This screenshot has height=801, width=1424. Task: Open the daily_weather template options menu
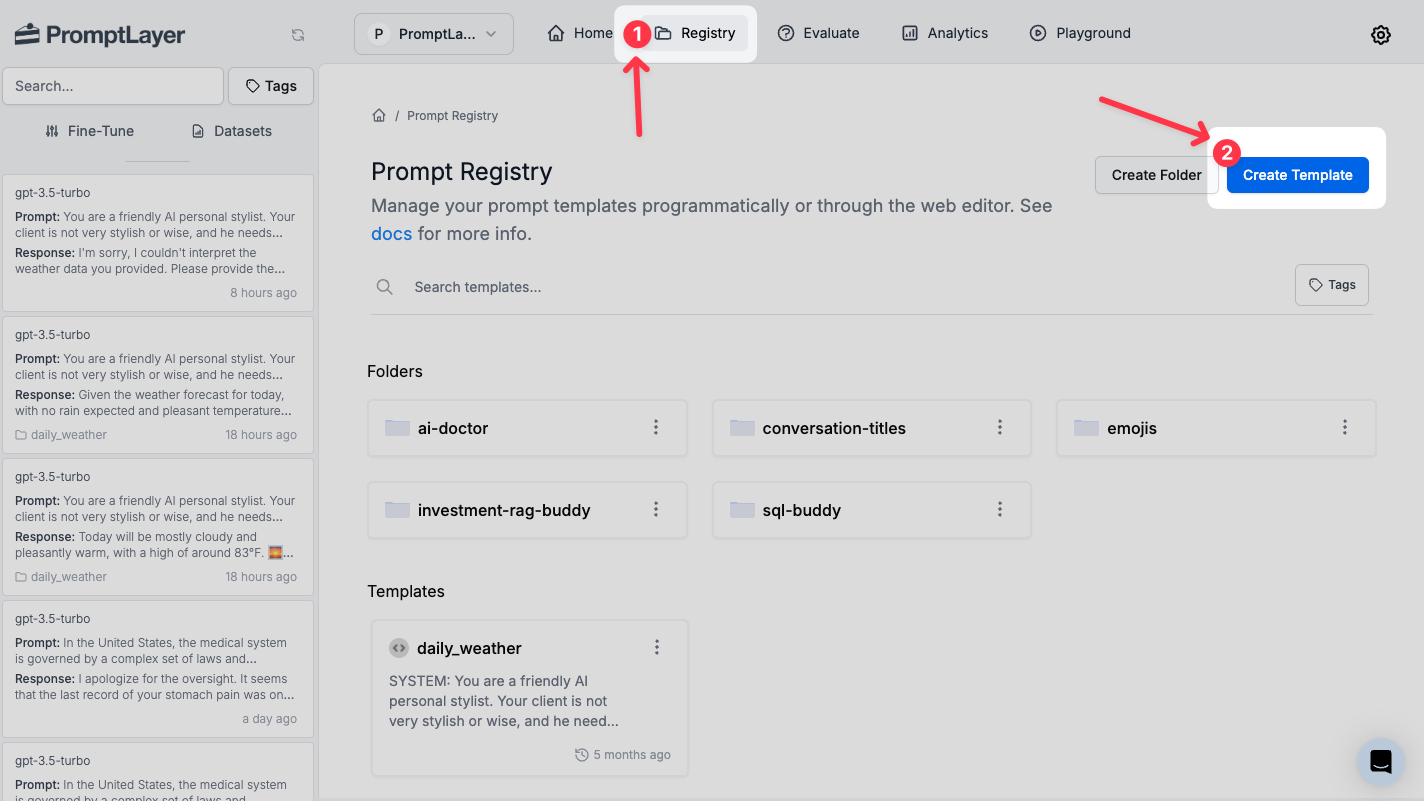657,647
